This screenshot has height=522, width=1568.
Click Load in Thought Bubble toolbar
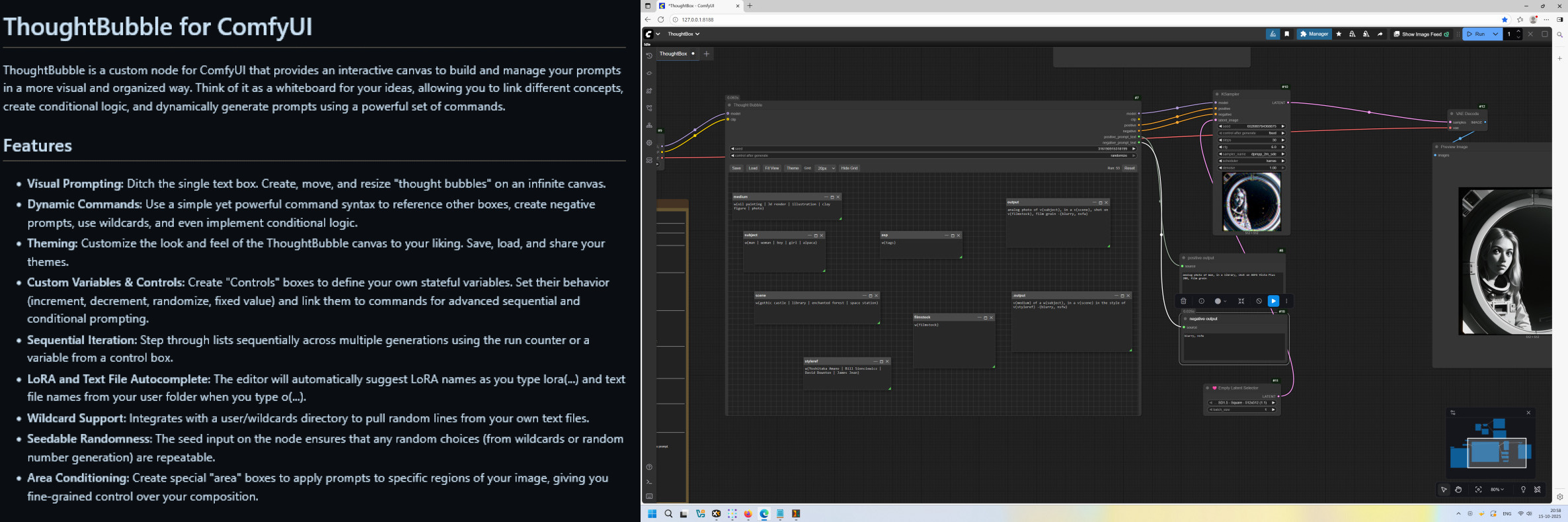753,168
